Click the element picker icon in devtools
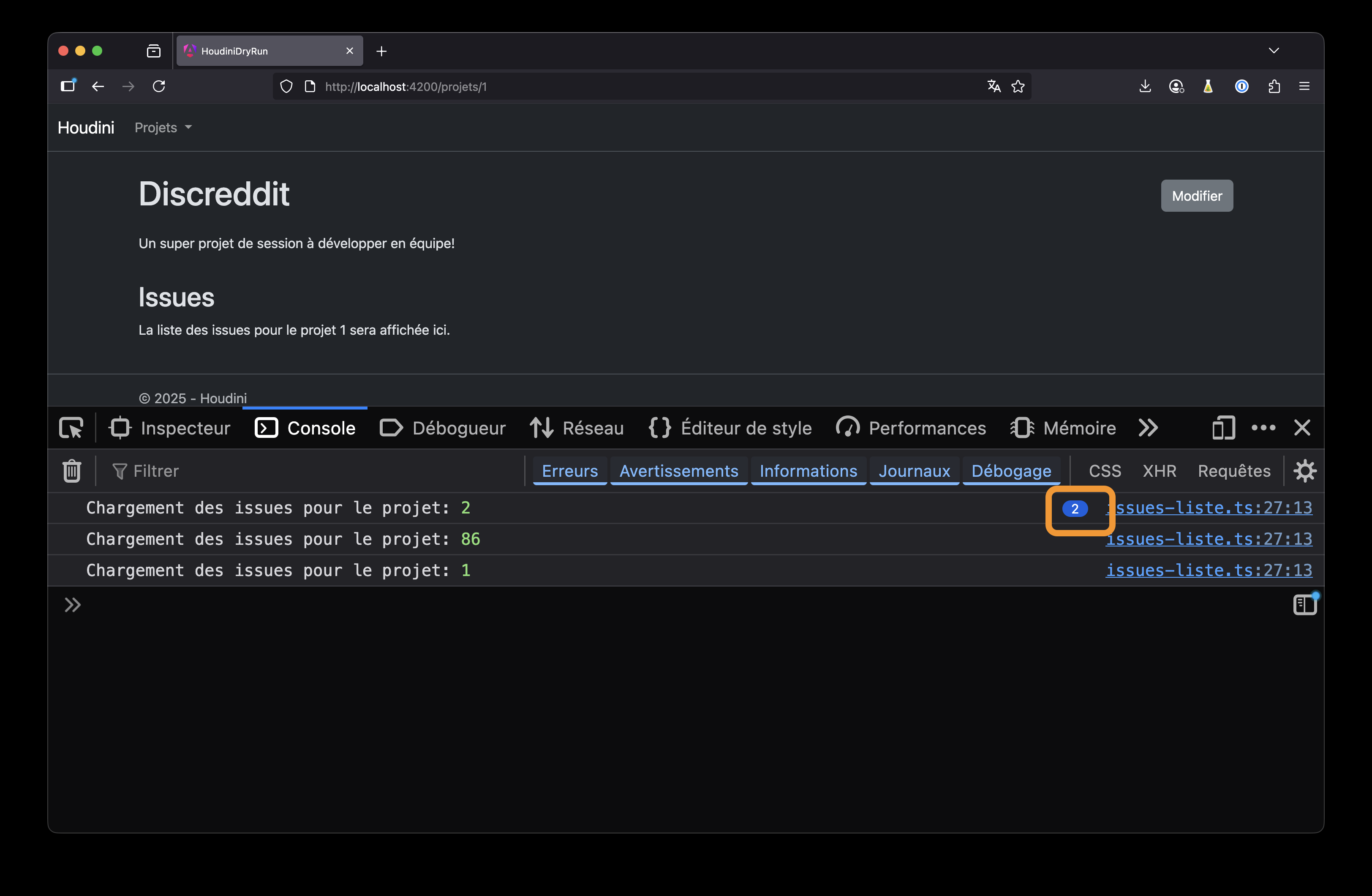1372x896 pixels. (x=71, y=428)
